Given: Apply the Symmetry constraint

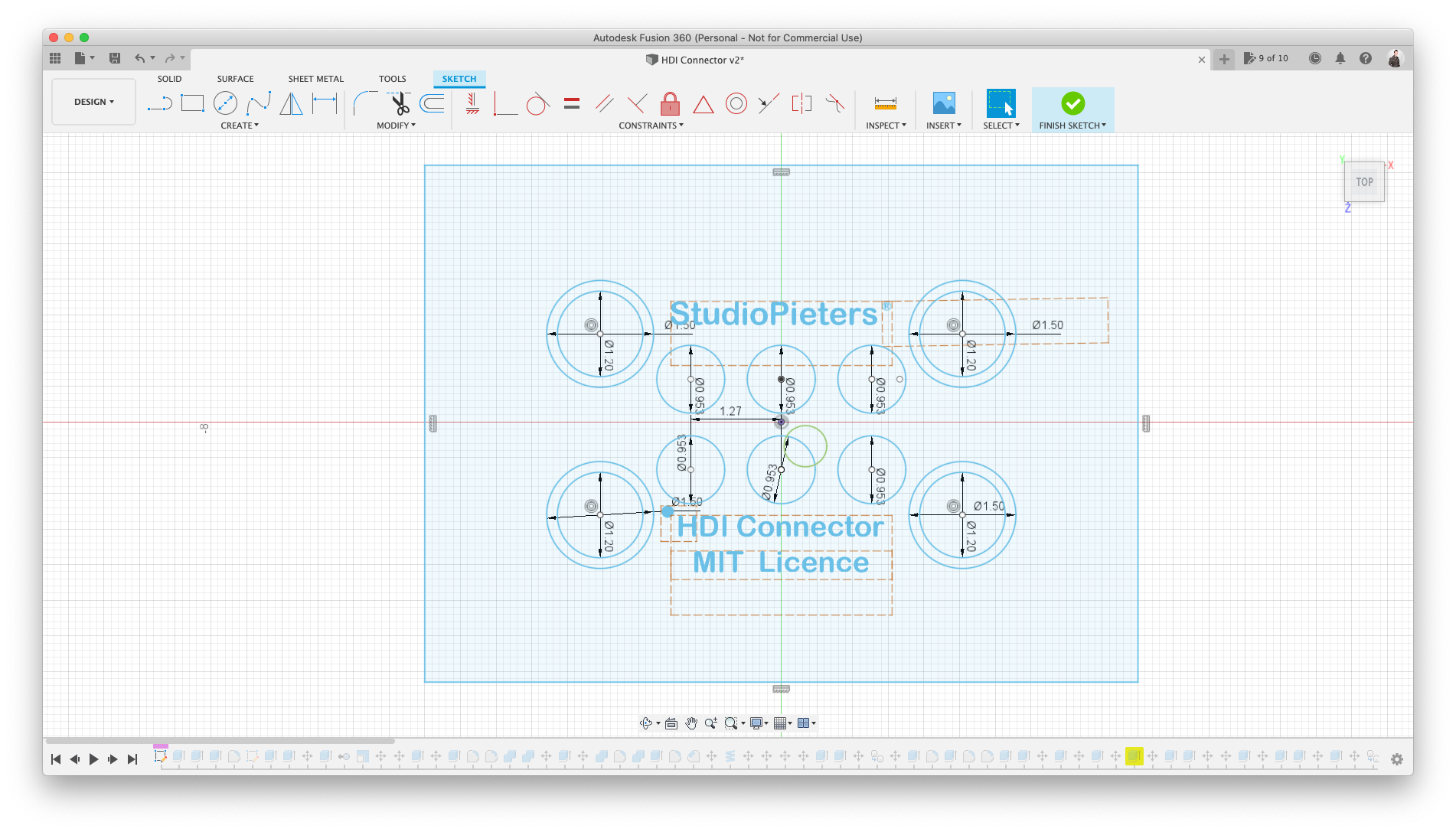Looking at the screenshot, I should coord(801,103).
